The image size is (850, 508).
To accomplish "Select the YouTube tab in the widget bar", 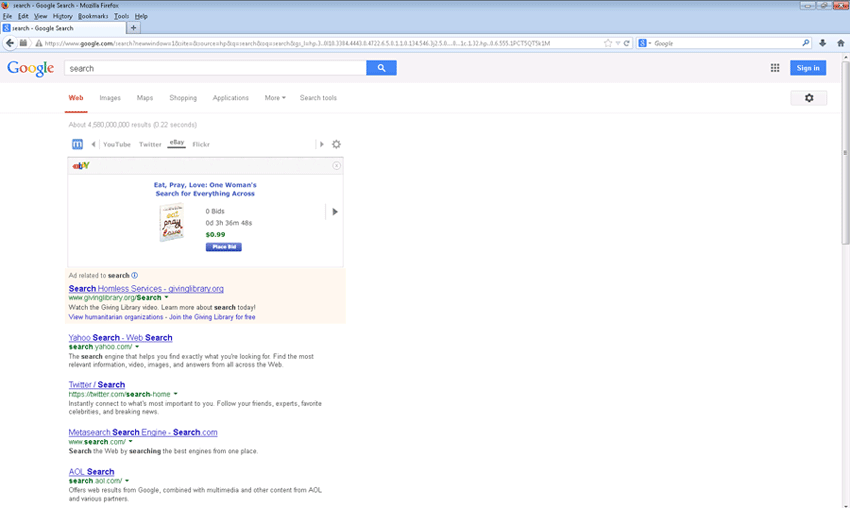I will (x=117, y=144).
